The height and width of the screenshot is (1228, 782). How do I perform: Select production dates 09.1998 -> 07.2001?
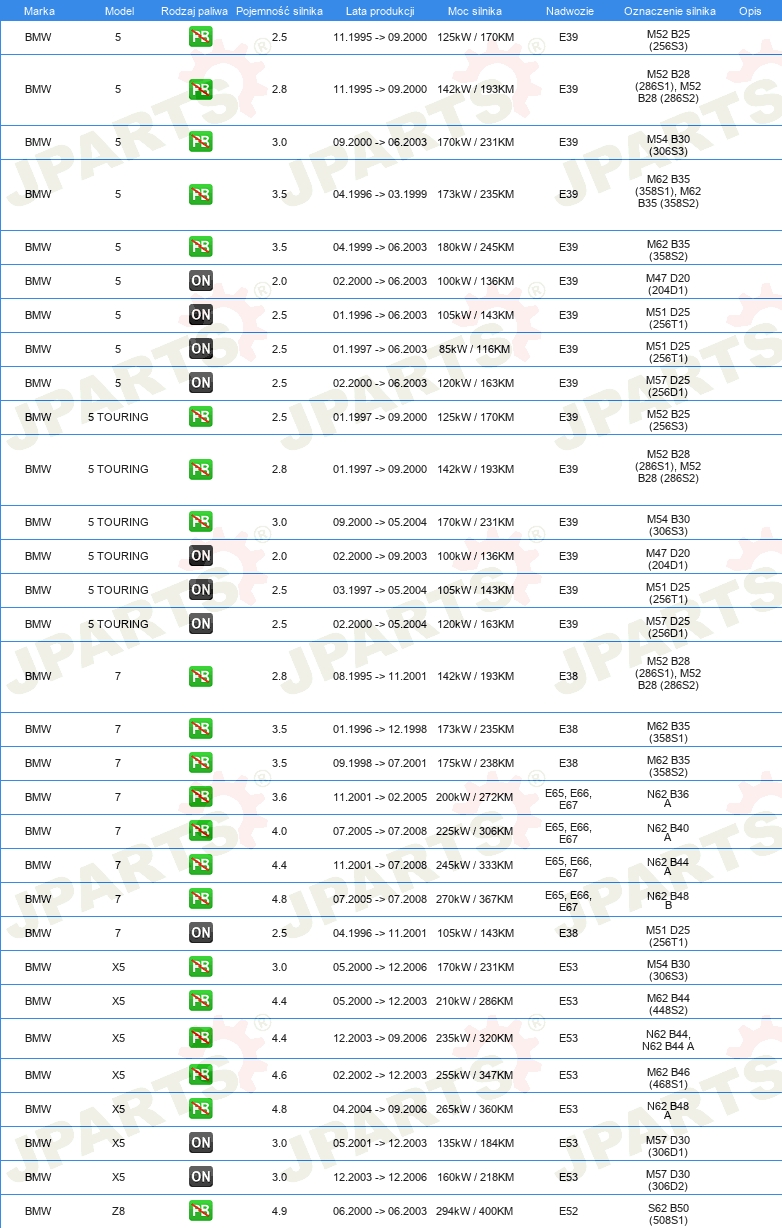(380, 763)
